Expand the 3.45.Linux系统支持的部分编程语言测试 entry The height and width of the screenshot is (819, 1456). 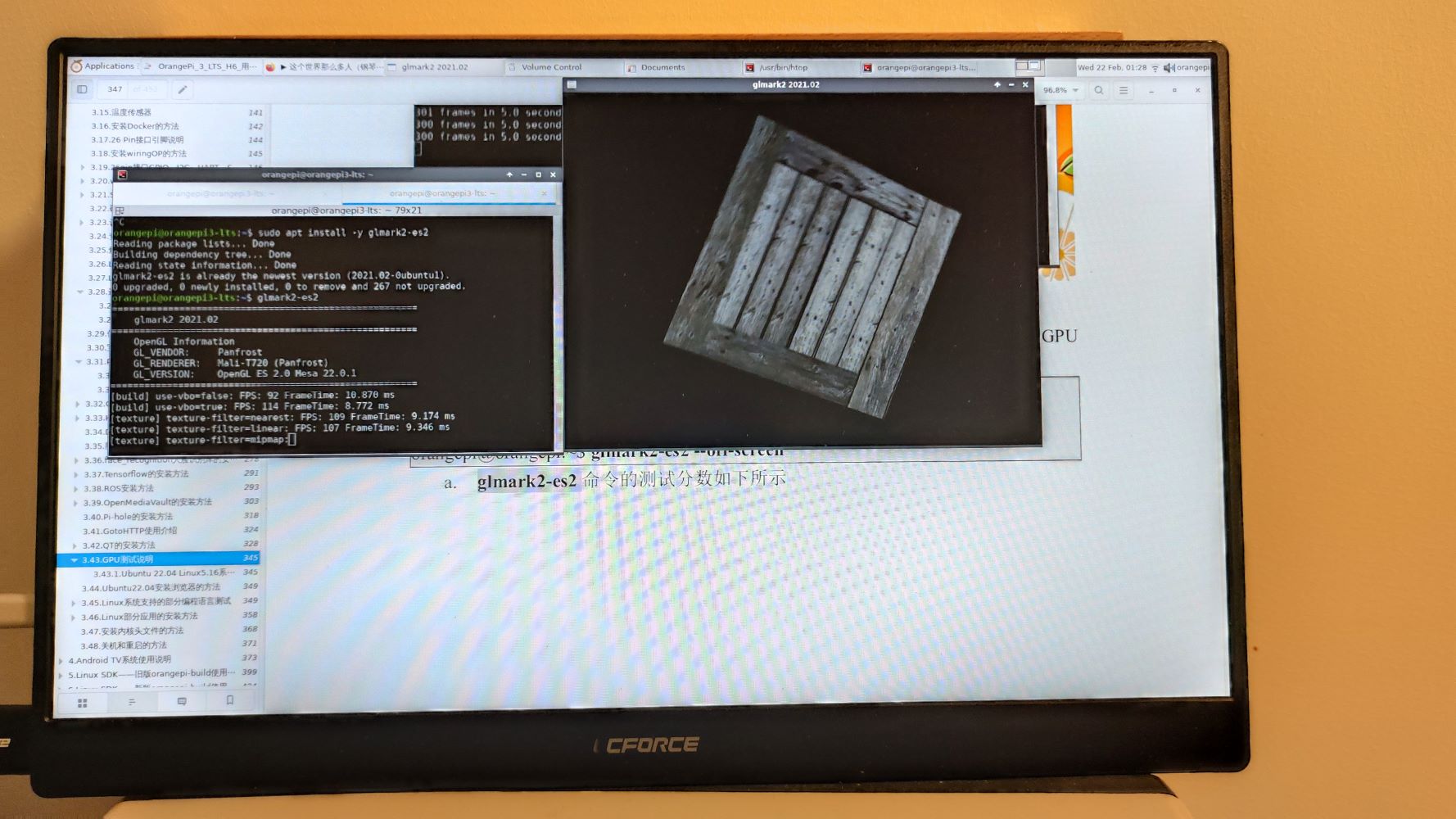(x=75, y=603)
